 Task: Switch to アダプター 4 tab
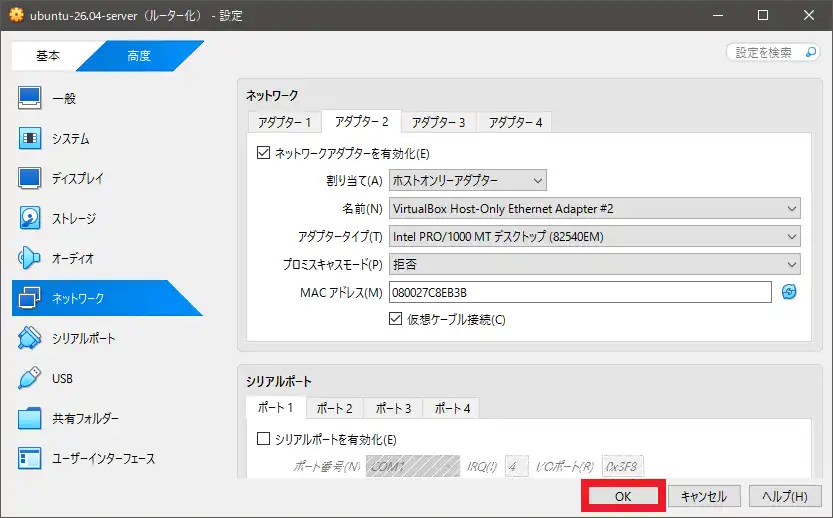515,123
